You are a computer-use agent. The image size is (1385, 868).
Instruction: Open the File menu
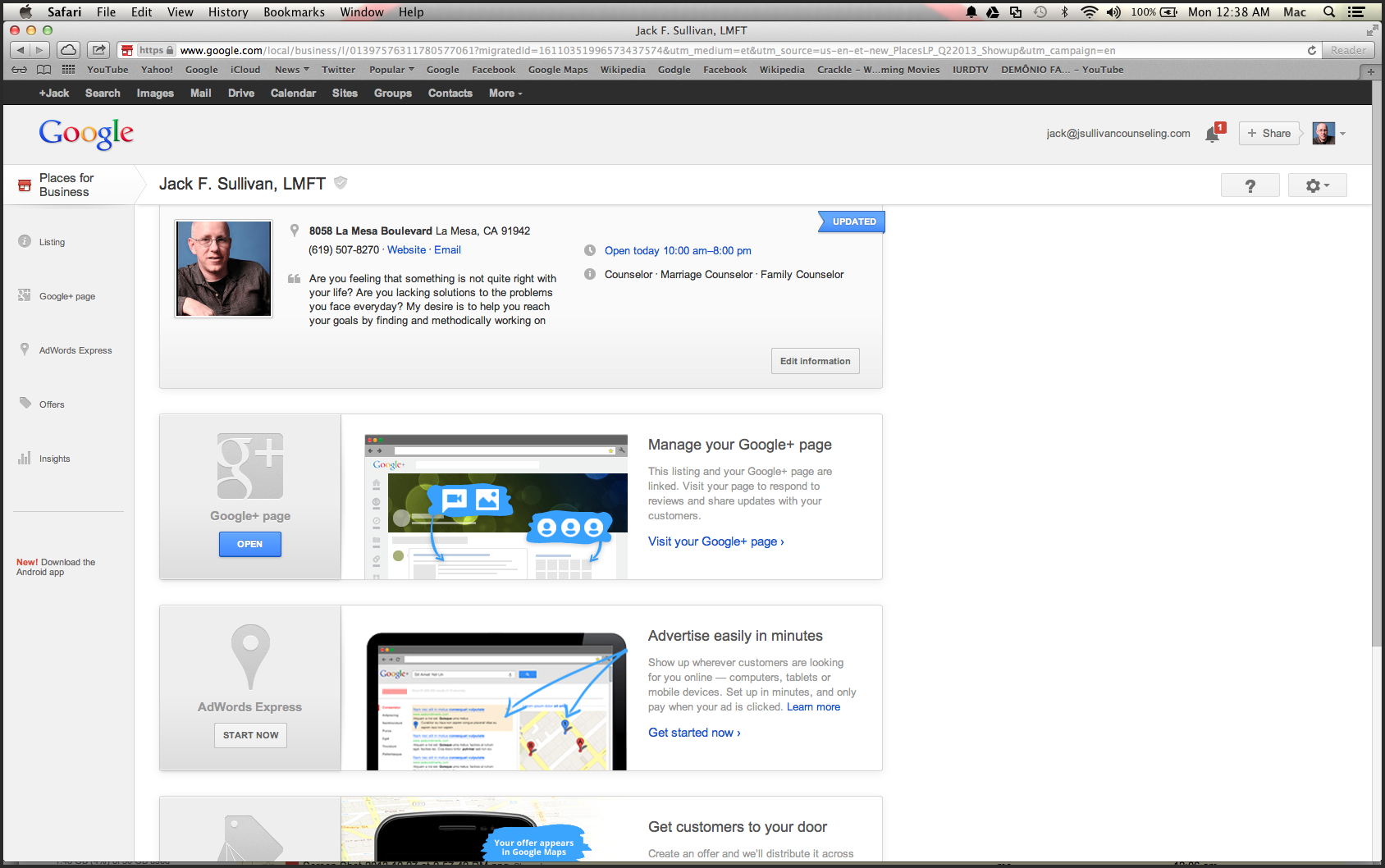[x=106, y=11]
